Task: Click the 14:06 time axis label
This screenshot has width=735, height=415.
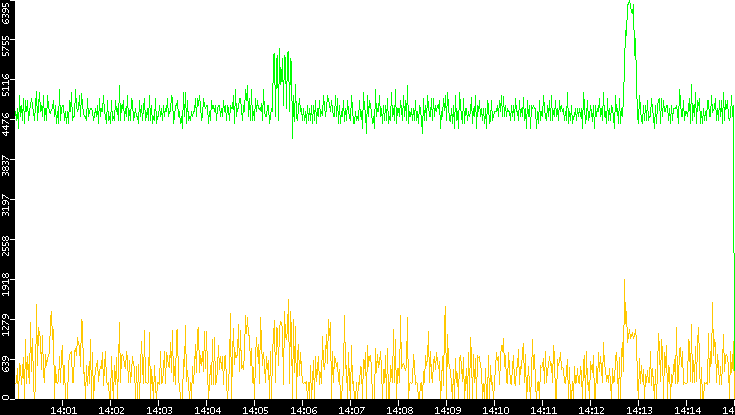Action: pyautogui.click(x=303, y=410)
